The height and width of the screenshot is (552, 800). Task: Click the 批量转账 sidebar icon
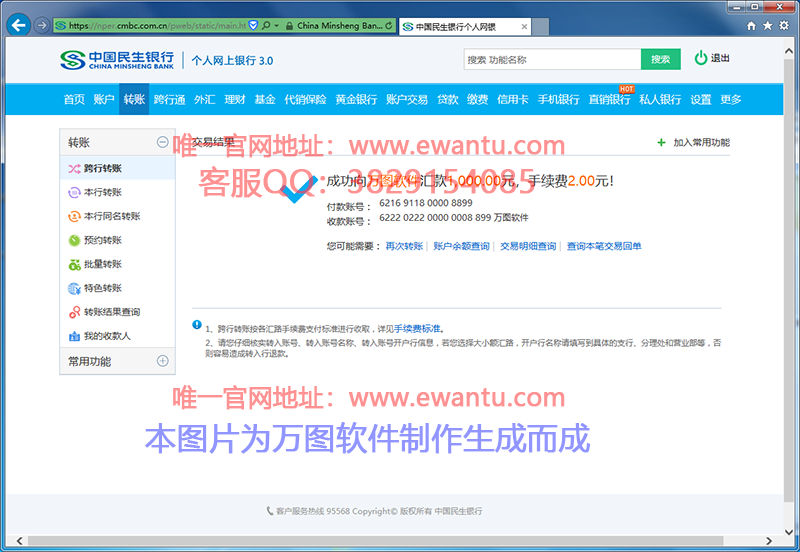pyautogui.click(x=74, y=264)
